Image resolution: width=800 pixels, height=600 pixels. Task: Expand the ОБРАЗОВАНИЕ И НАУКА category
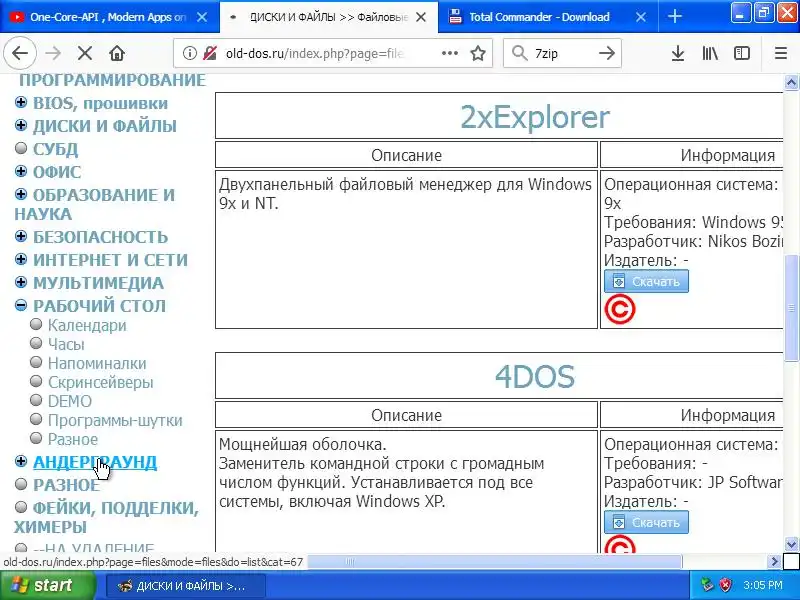point(21,194)
